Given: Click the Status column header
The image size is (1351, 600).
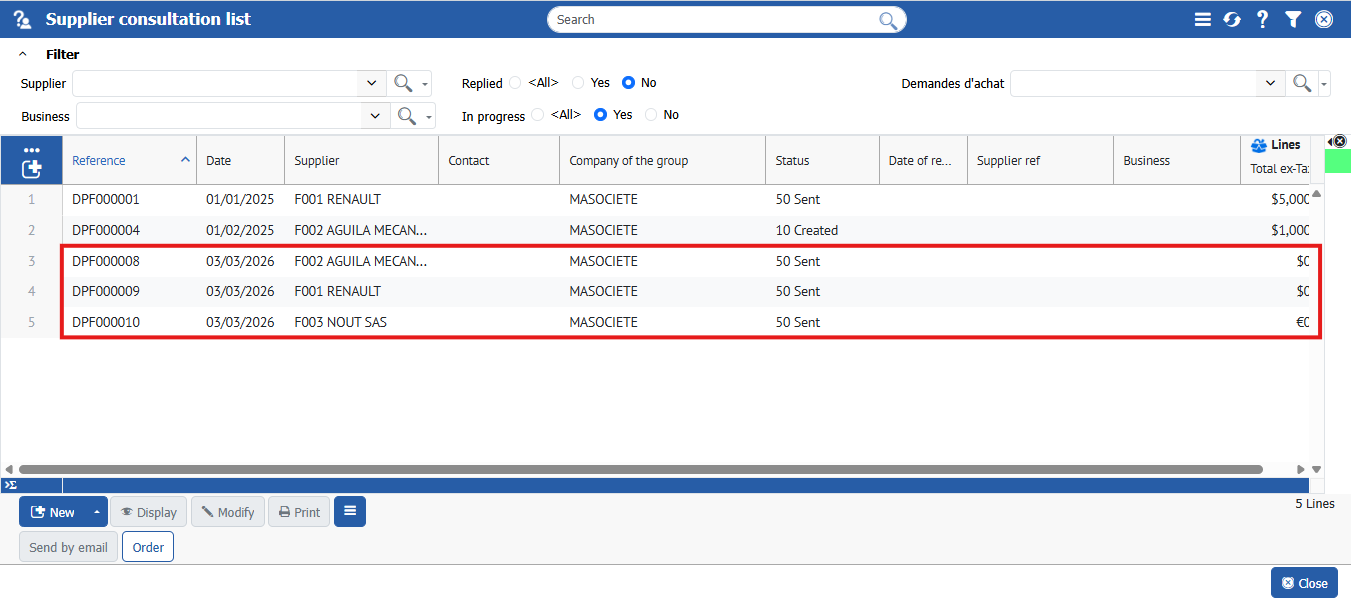Looking at the screenshot, I should tap(792, 160).
